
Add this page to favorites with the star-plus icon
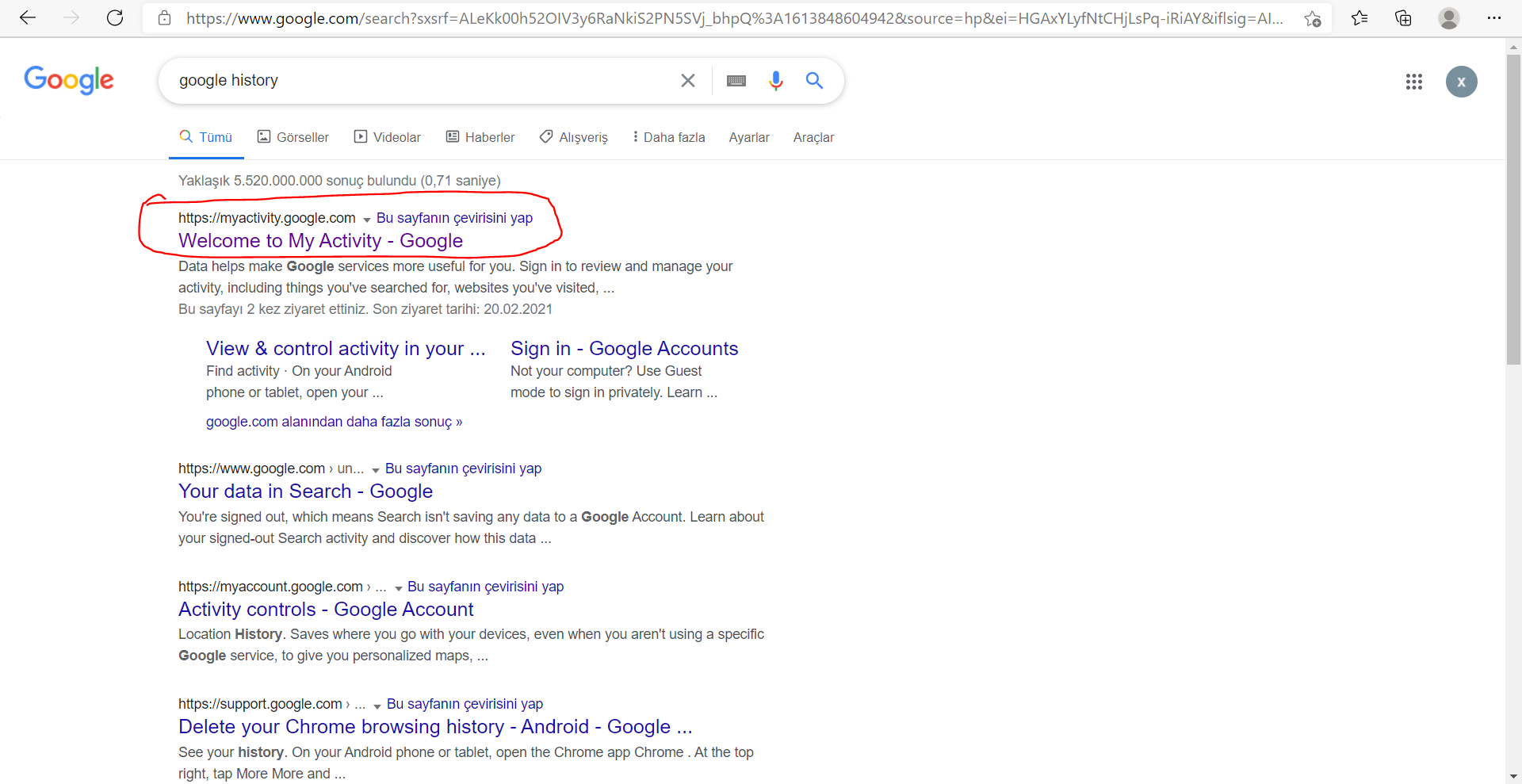pyautogui.click(x=1313, y=18)
